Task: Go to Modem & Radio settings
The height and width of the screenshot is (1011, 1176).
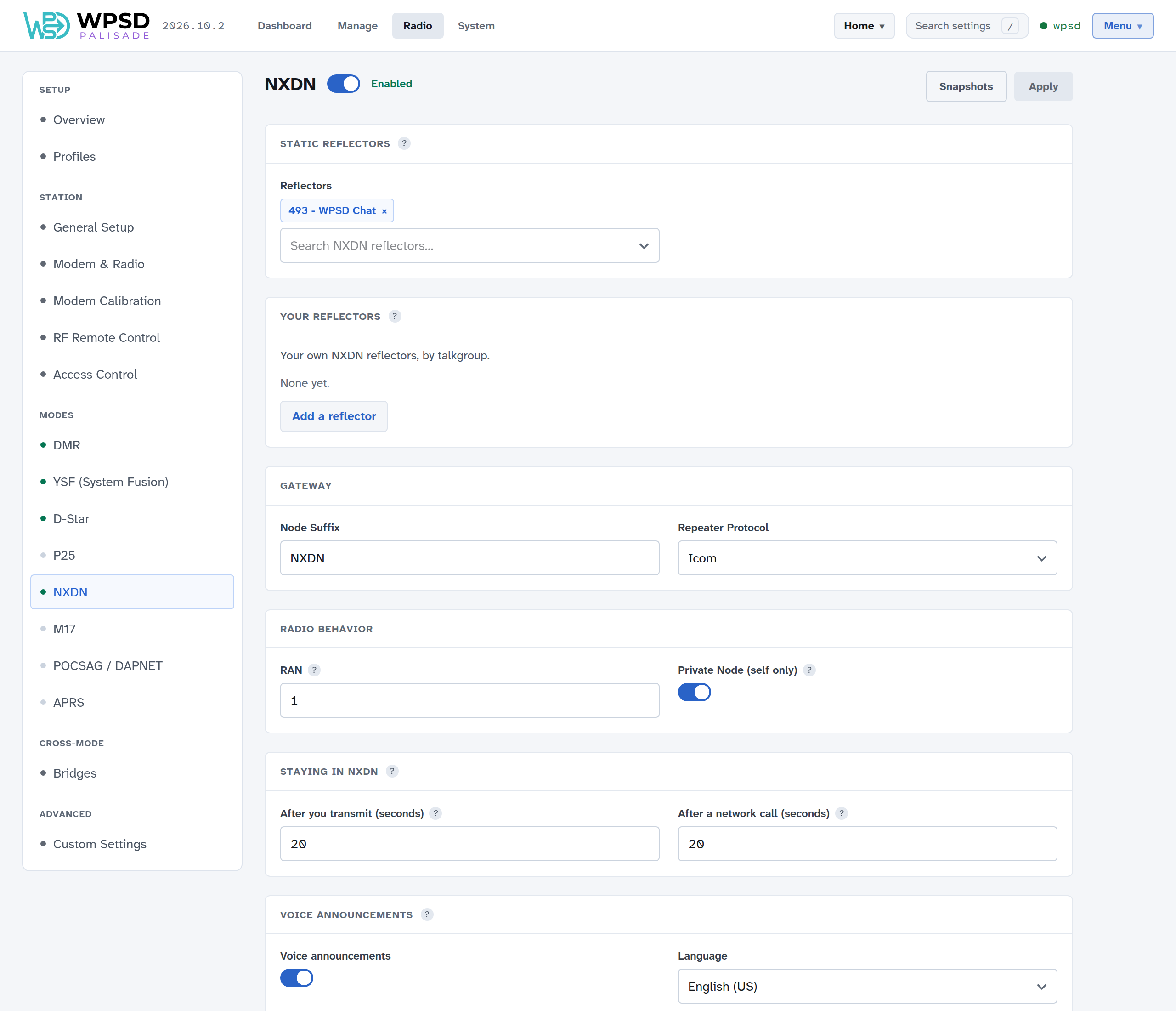Action: point(132,264)
